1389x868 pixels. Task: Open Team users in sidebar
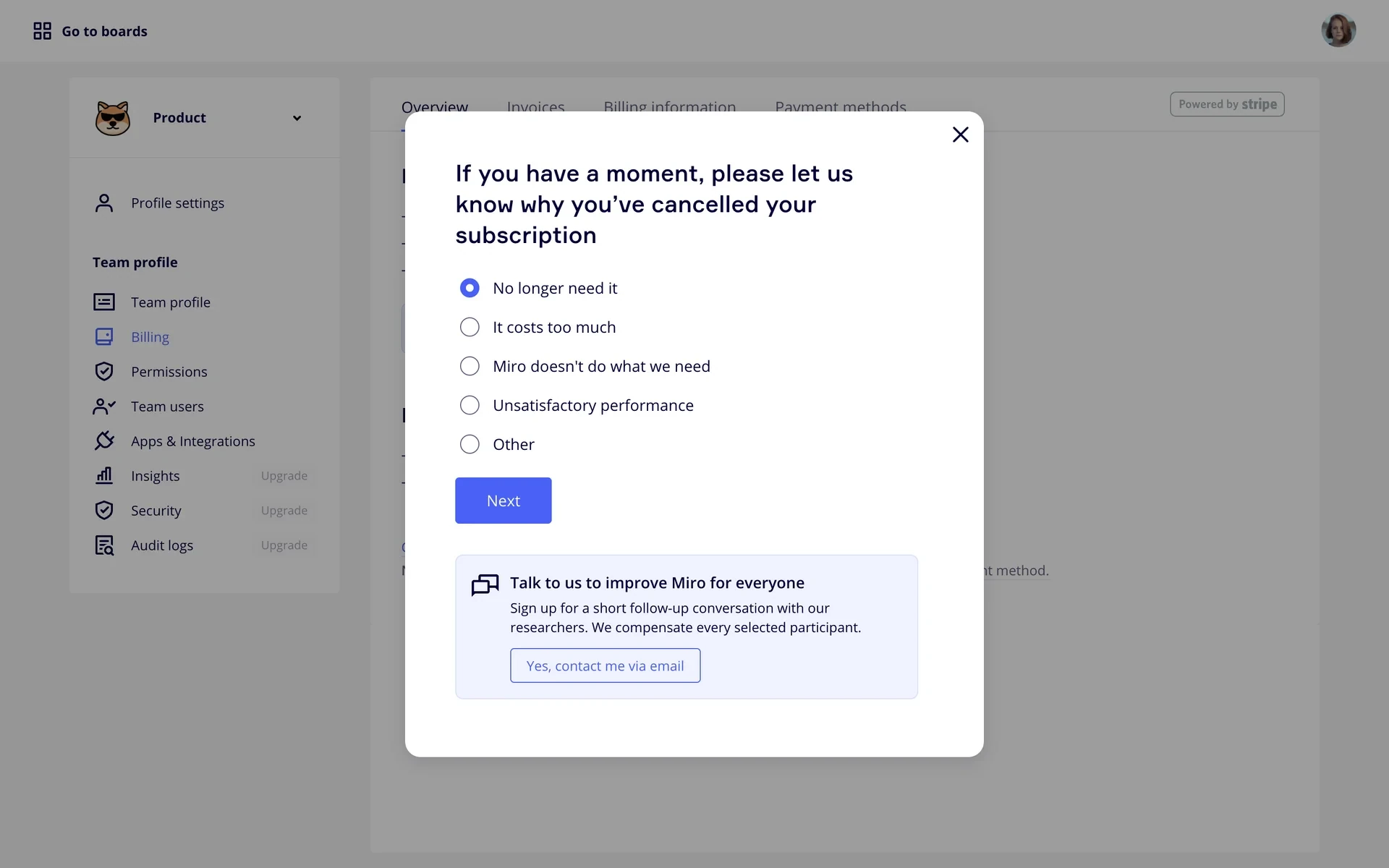tap(167, 407)
